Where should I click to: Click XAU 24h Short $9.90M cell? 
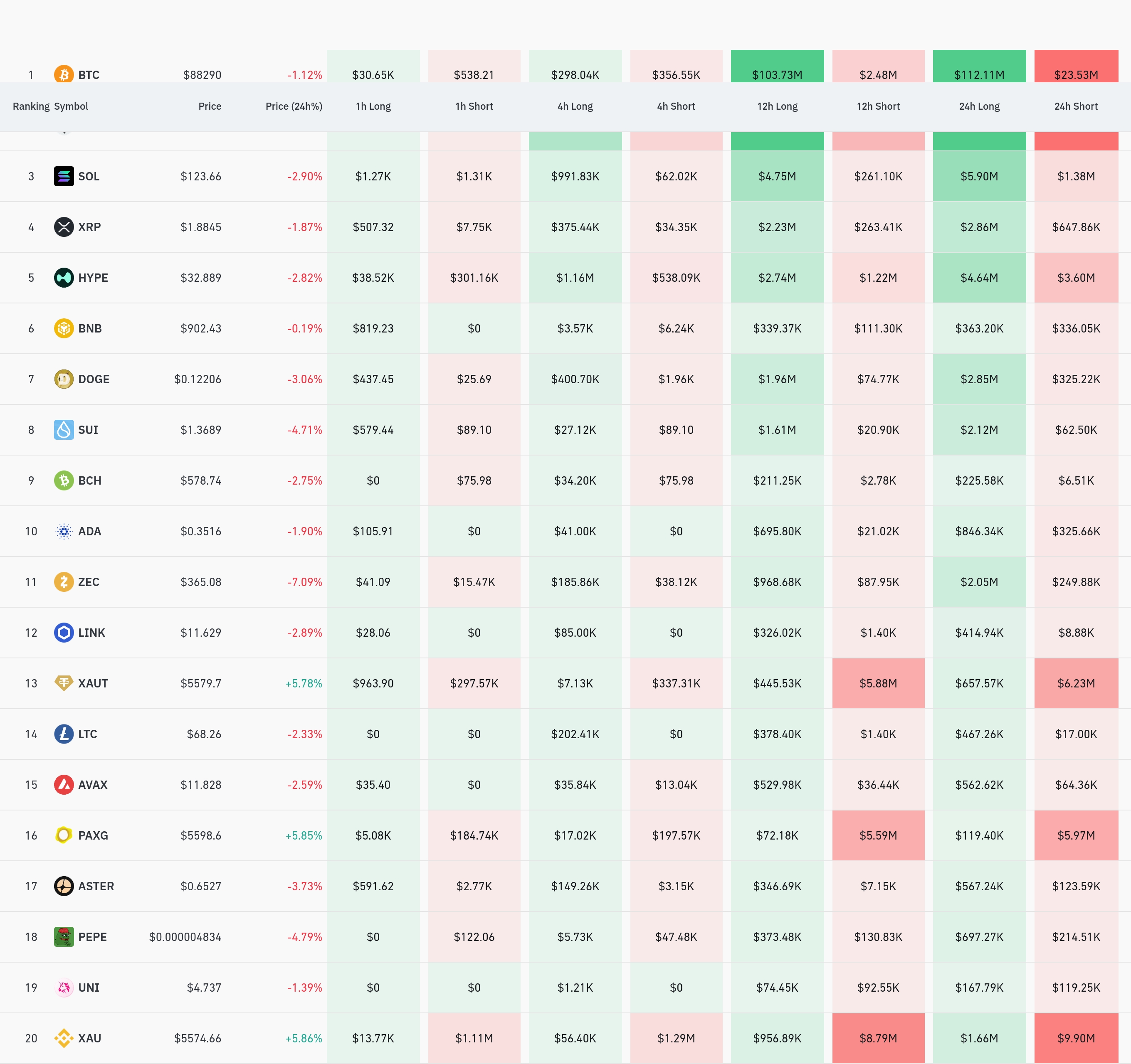pos(1076,1038)
